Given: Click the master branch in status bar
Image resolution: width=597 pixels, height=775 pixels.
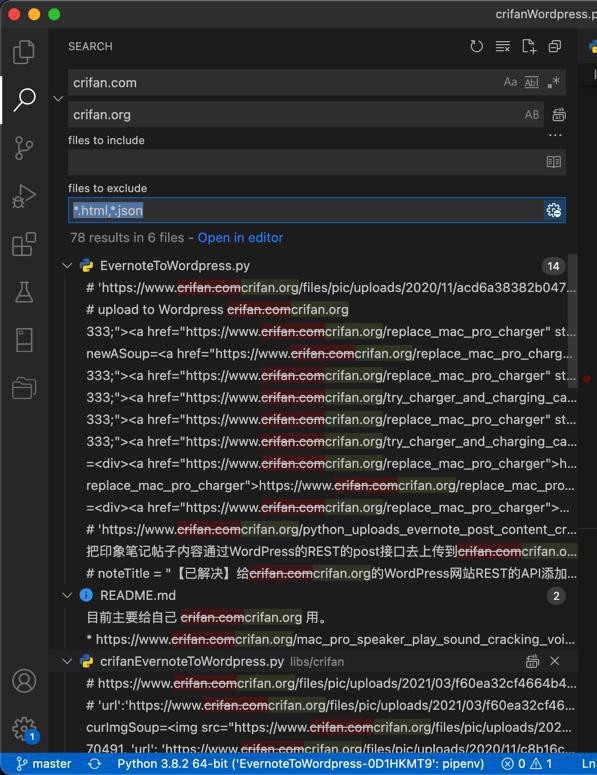Looking at the screenshot, I should (x=44, y=764).
